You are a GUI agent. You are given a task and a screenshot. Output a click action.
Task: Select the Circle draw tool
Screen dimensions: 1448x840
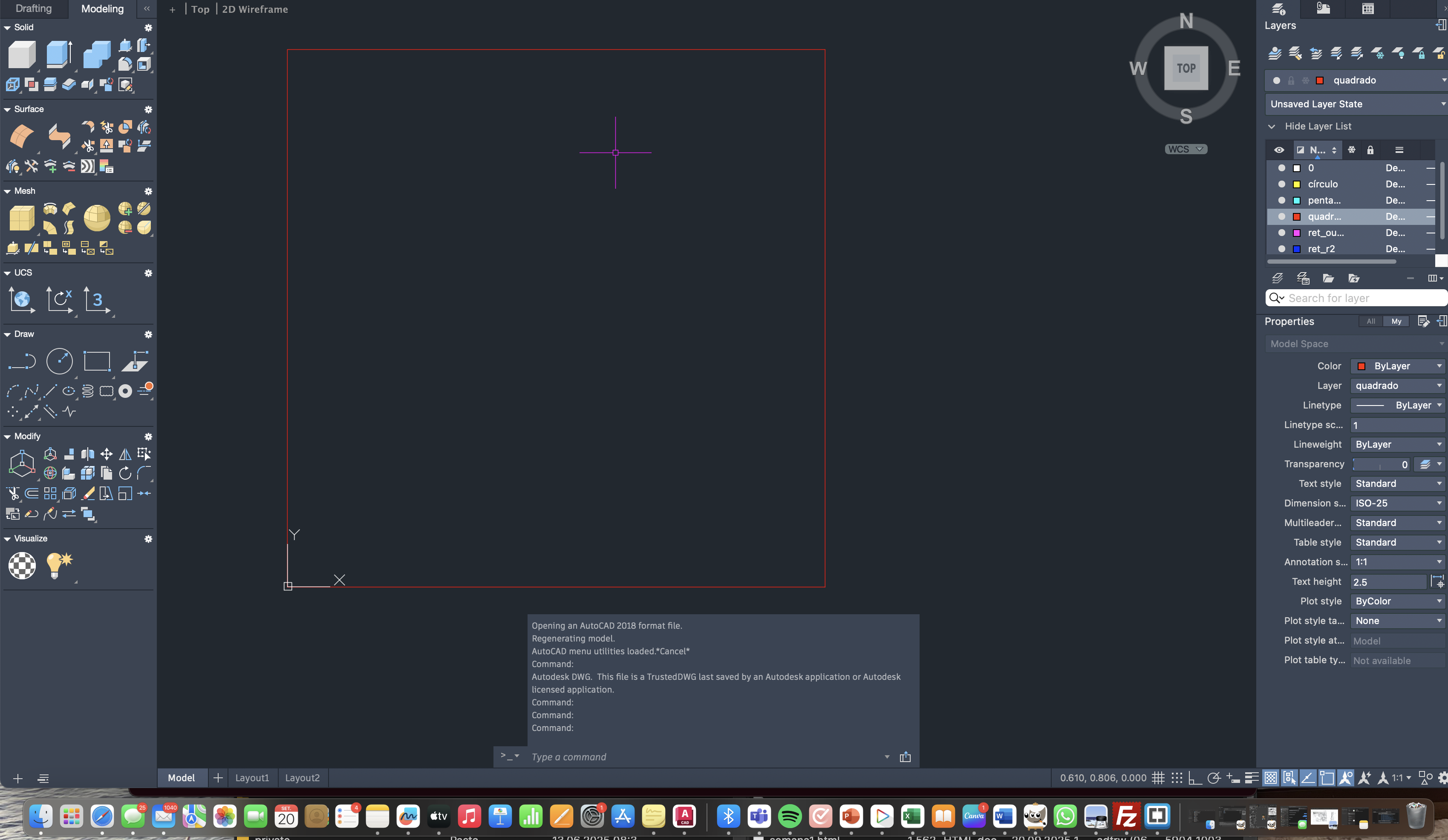pyautogui.click(x=59, y=361)
